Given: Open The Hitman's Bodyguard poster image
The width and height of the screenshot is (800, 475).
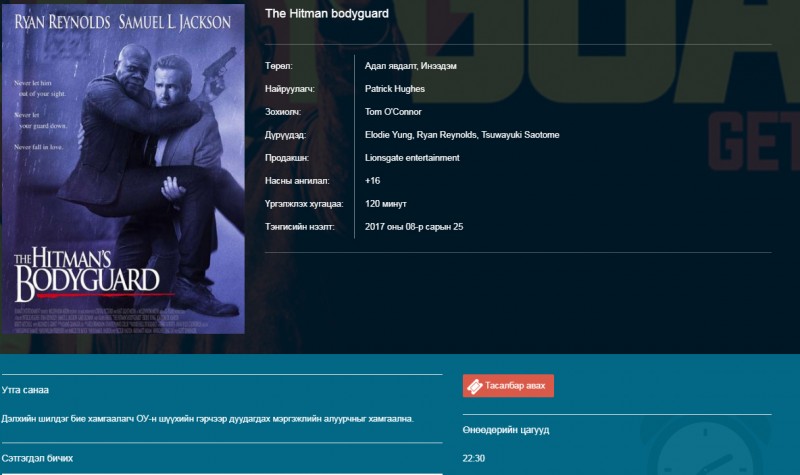Looking at the screenshot, I should pos(123,169).
